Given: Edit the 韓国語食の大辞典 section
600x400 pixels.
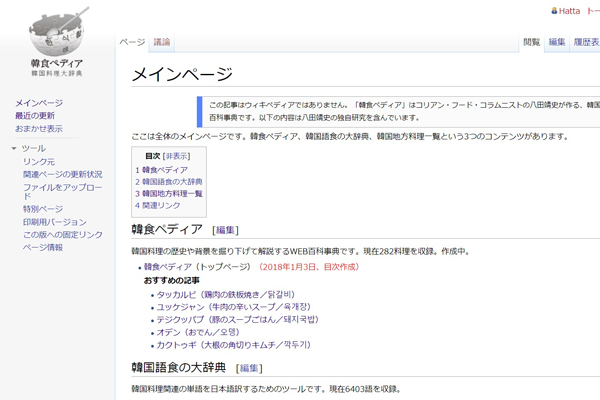Looking at the screenshot, I should 250,368.
